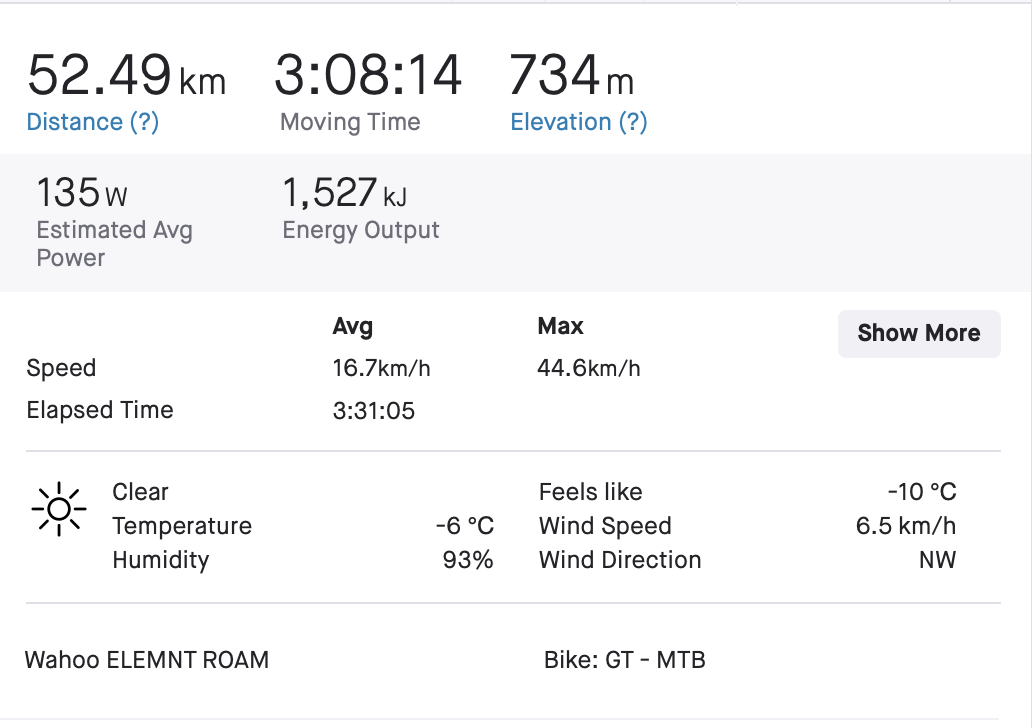This screenshot has height=728, width=1032.
Task: Open the Distance (?) help link
Action: click(x=93, y=122)
